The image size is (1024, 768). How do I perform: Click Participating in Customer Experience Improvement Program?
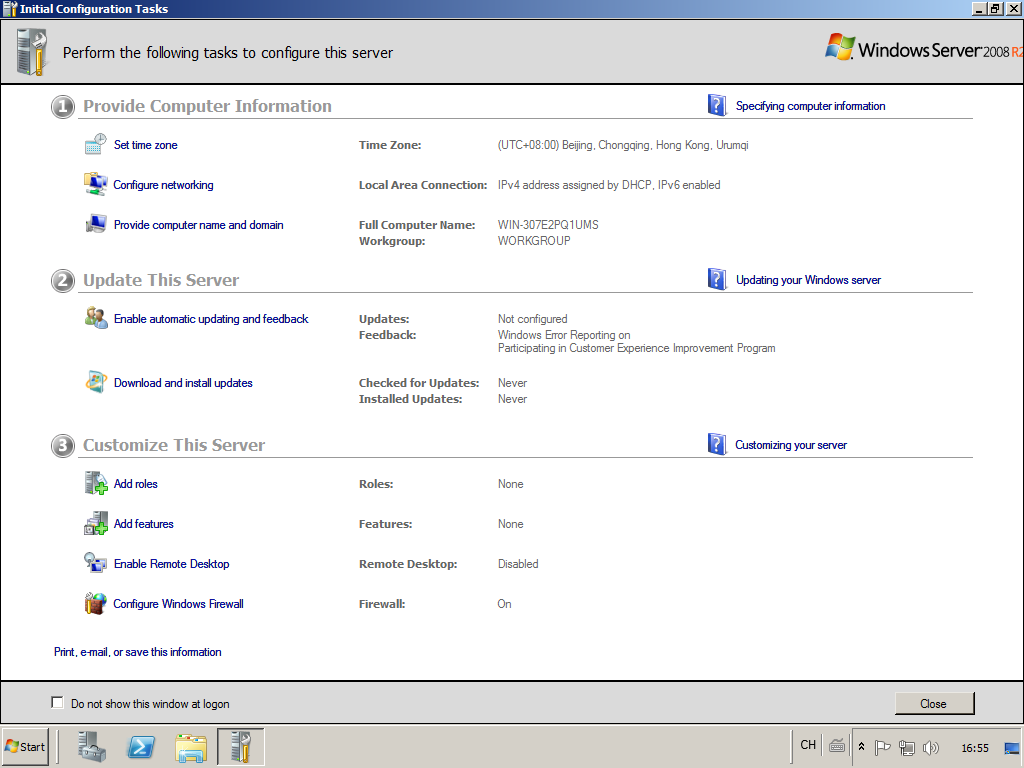pos(637,348)
